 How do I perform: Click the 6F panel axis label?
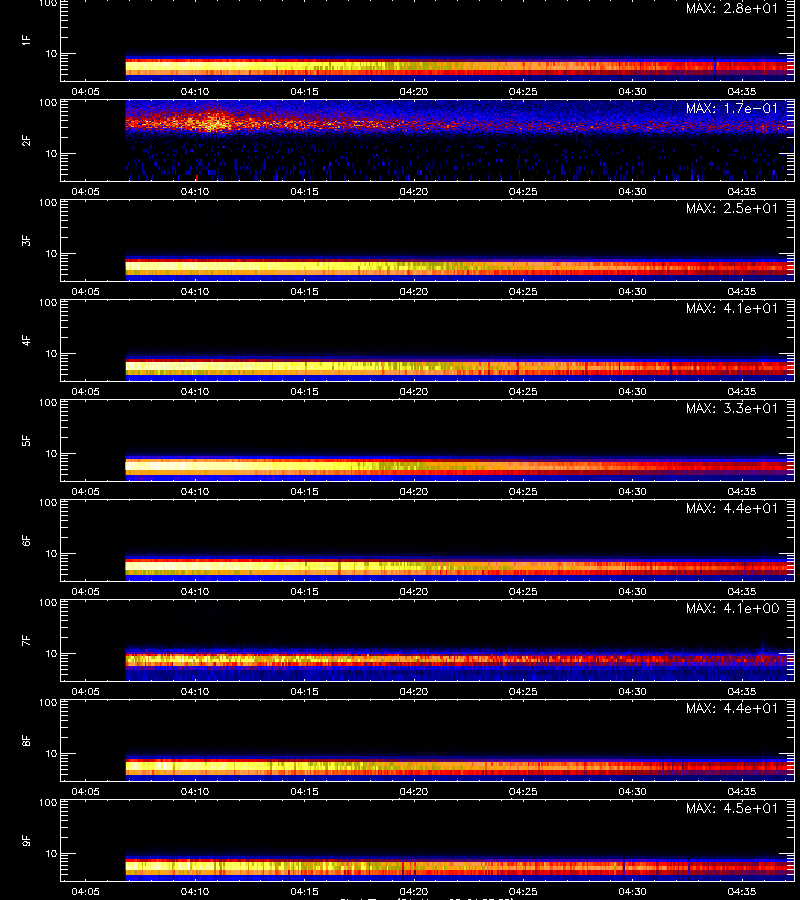[26, 540]
